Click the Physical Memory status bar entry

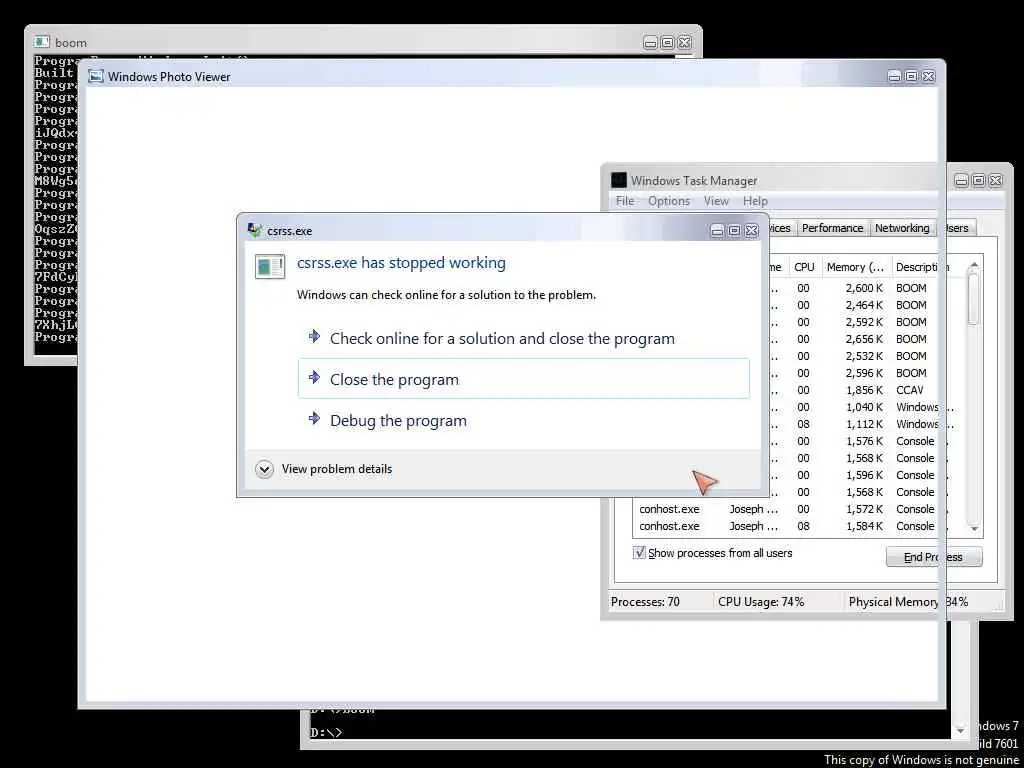[x=908, y=601]
